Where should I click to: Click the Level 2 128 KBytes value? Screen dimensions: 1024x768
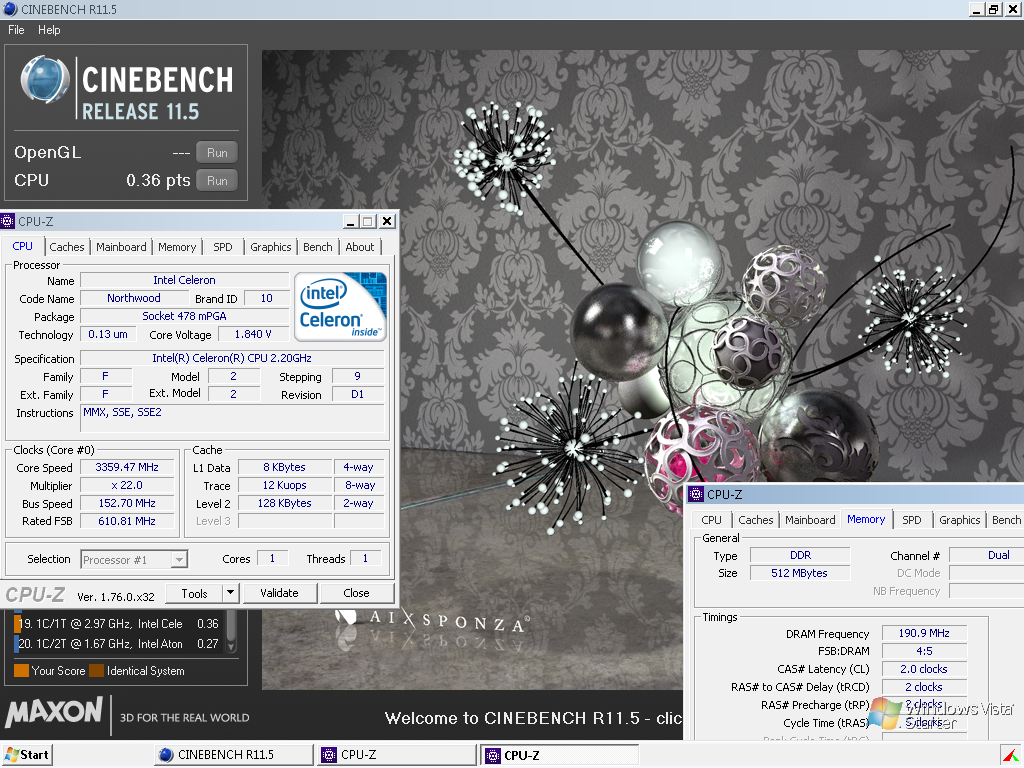coord(285,503)
